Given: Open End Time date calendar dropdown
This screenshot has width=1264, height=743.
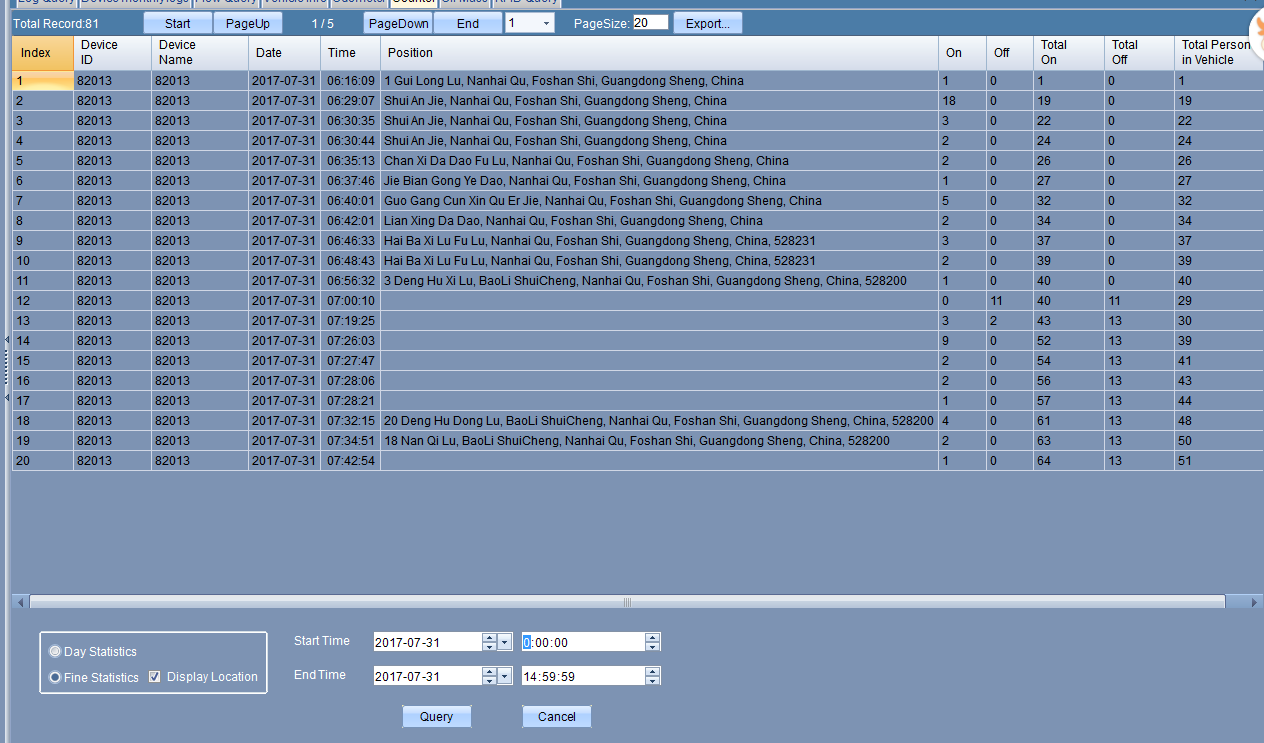Looking at the screenshot, I should point(504,676).
